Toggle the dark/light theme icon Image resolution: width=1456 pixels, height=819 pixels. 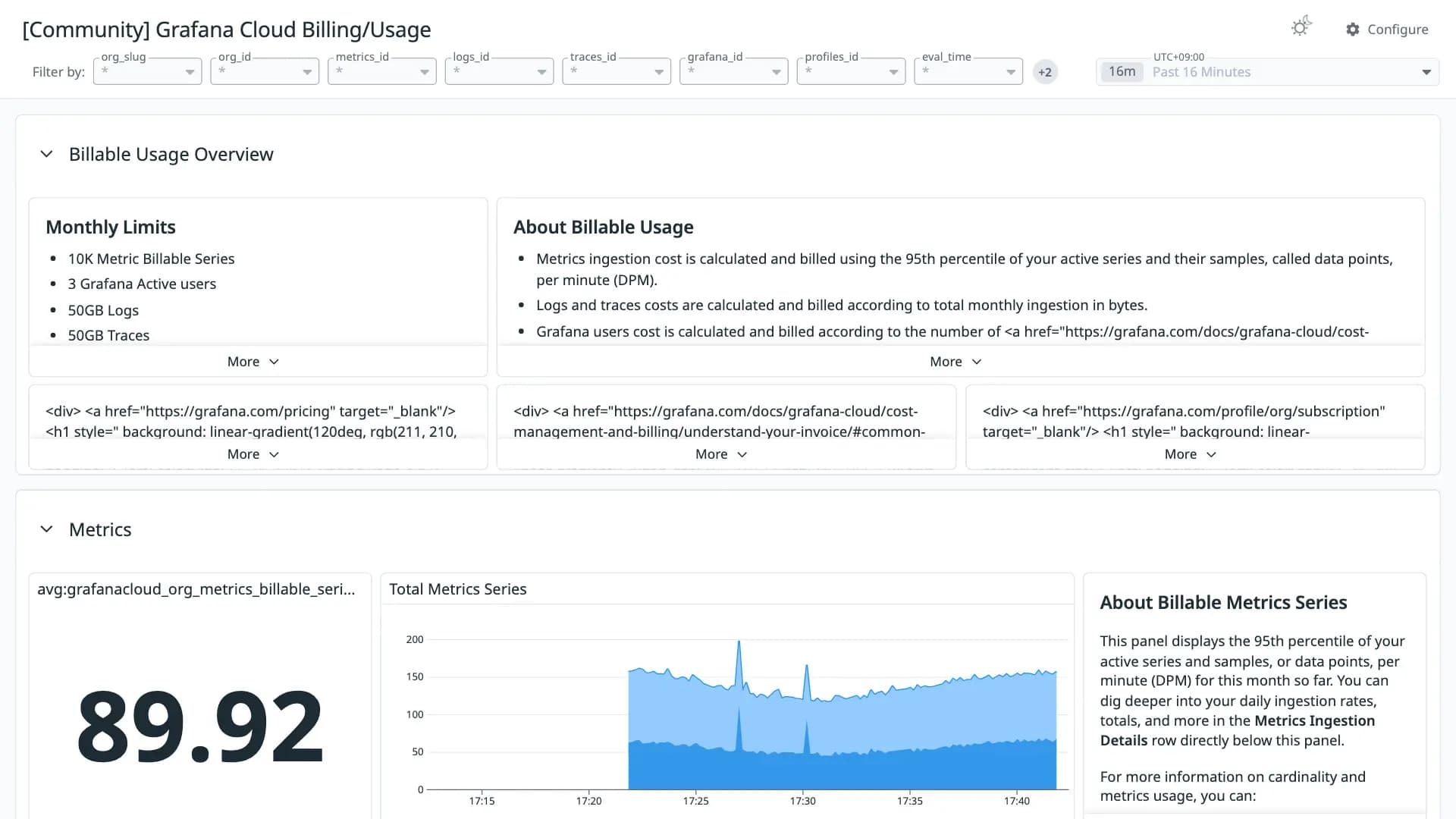click(x=1301, y=27)
